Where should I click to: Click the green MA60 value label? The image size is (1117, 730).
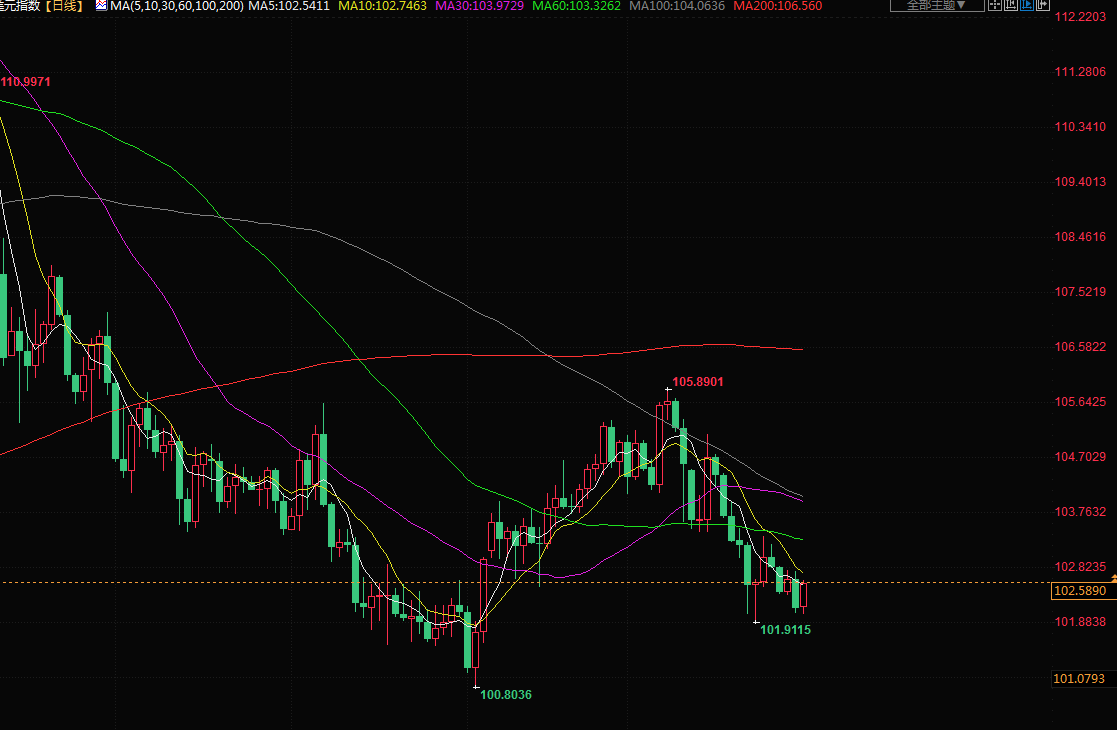[x=578, y=6]
